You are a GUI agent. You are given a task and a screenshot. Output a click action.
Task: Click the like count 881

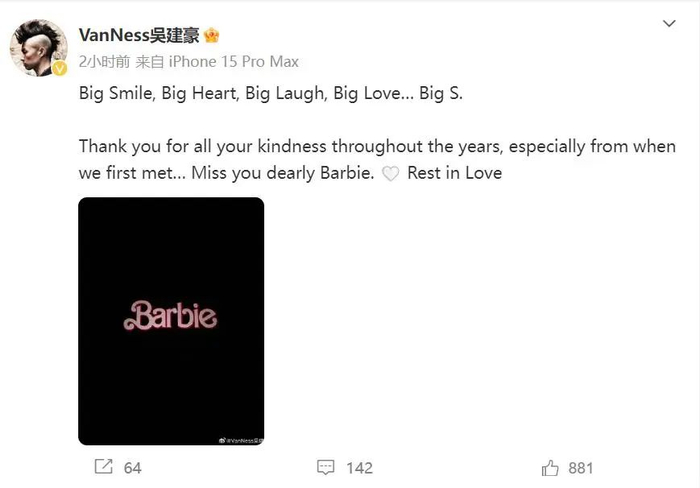coord(580,467)
